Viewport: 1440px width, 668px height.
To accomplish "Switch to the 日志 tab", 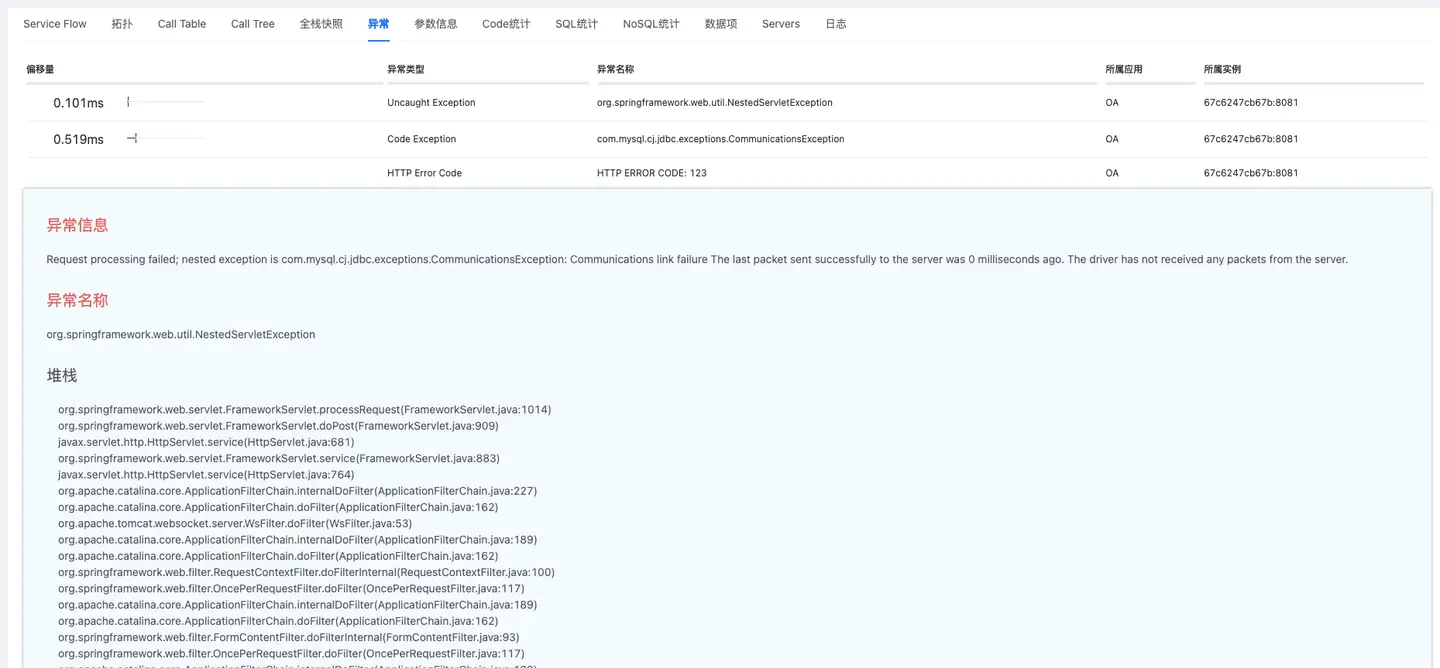I will tap(836, 24).
